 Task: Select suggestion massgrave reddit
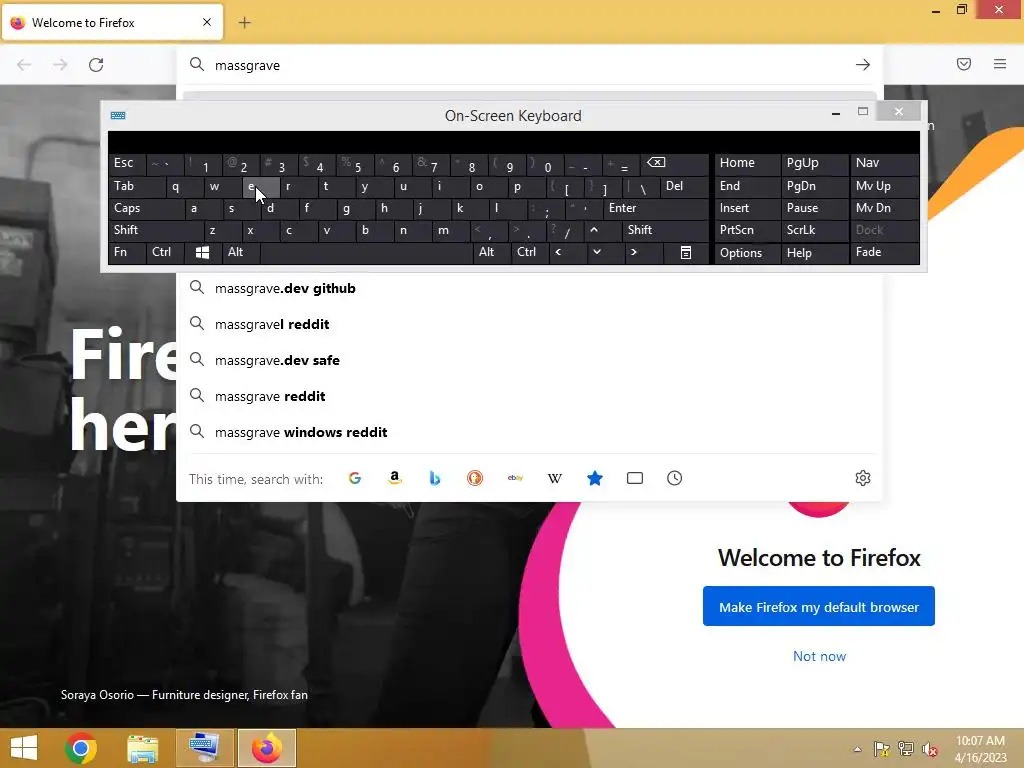coord(529,396)
